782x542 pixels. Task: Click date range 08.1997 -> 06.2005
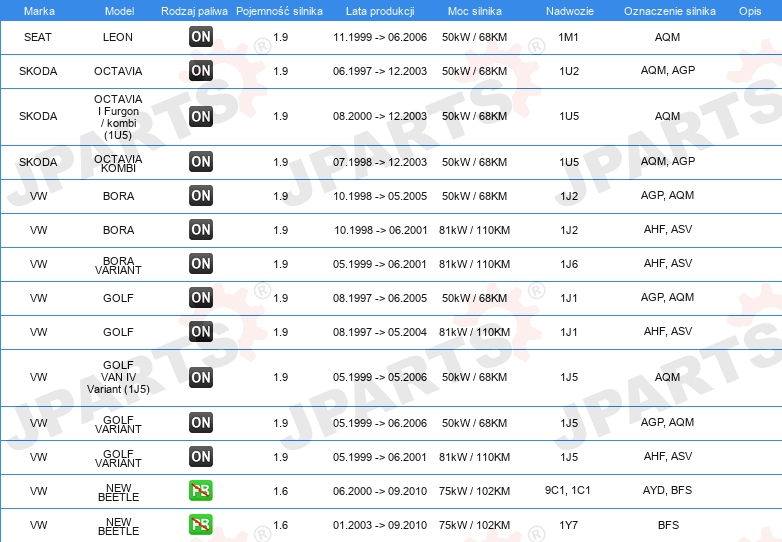coord(380,298)
